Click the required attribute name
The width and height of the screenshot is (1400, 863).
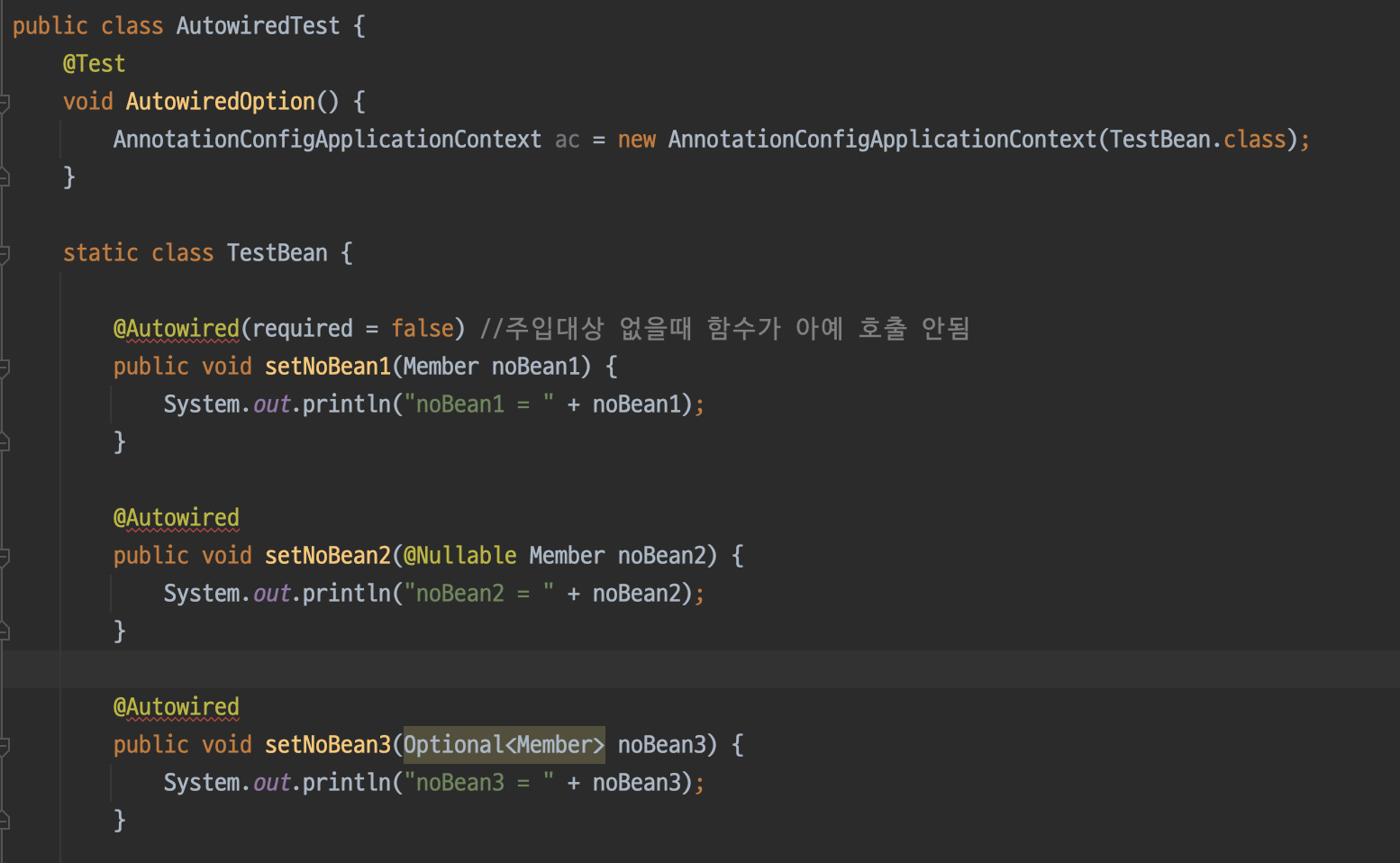tap(302, 329)
